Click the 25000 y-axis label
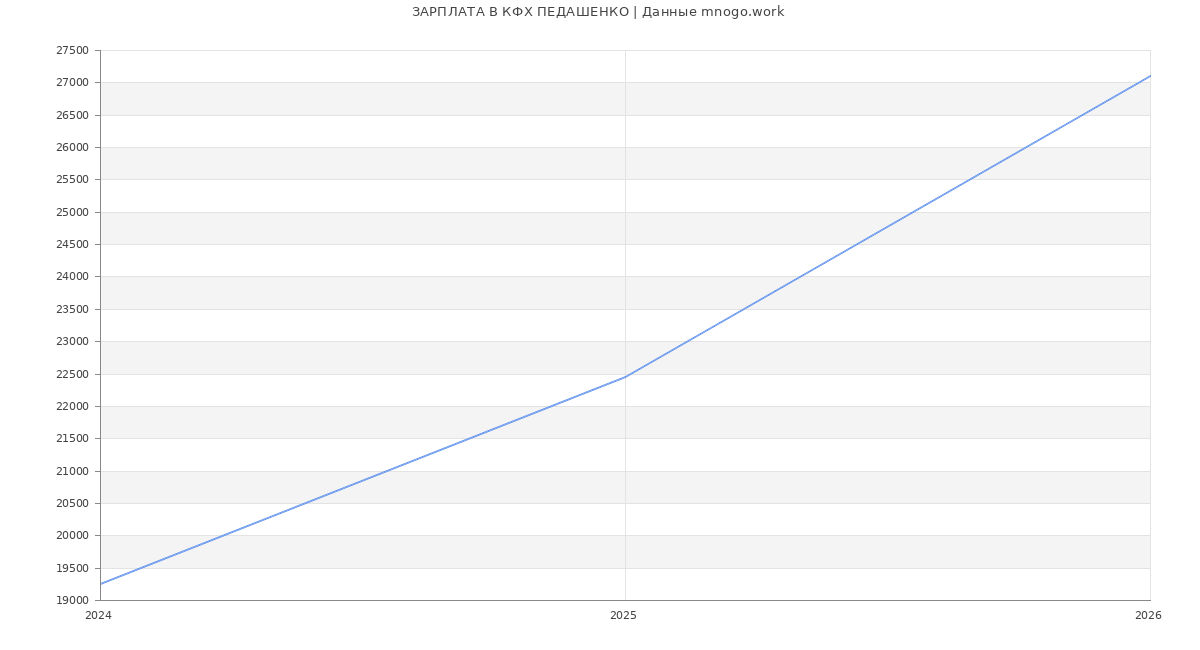This screenshot has width=1200, height=650. (x=72, y=212)
